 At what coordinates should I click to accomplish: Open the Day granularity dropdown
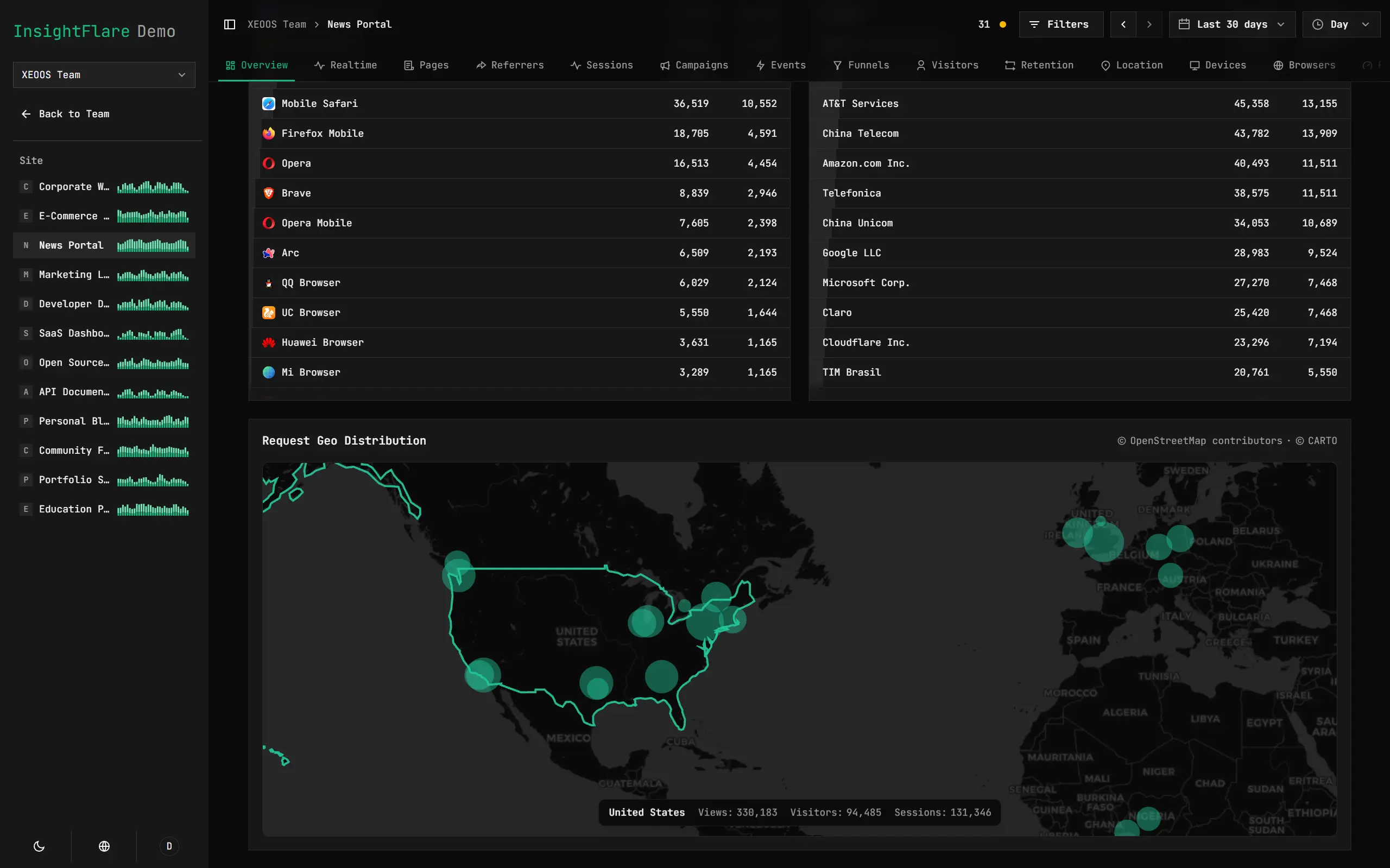coord(1341,24)
